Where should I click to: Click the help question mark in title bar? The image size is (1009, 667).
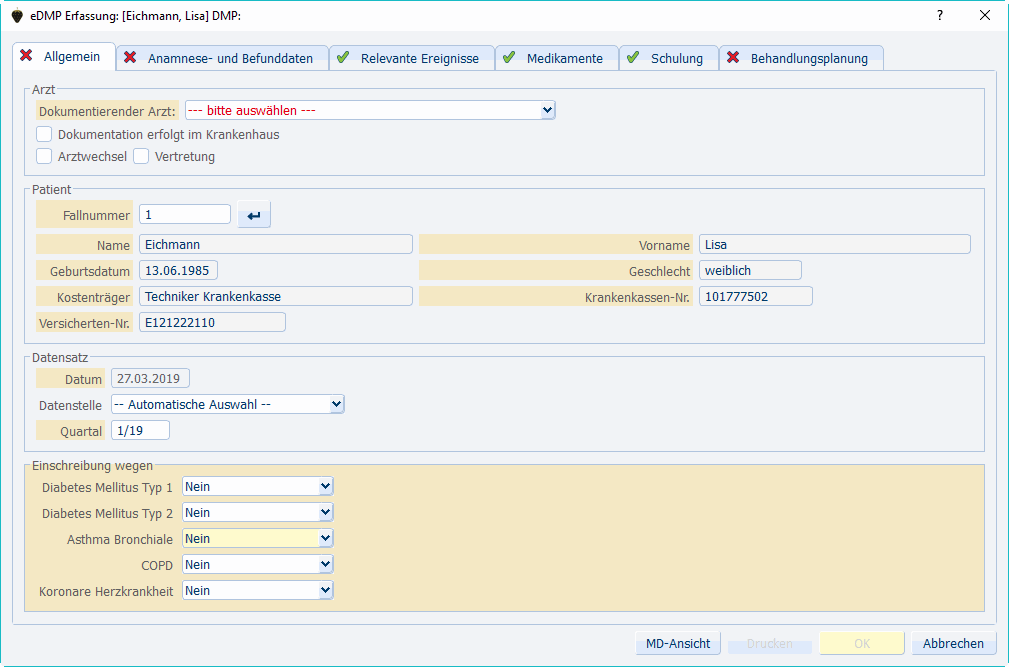coord(940,15)
